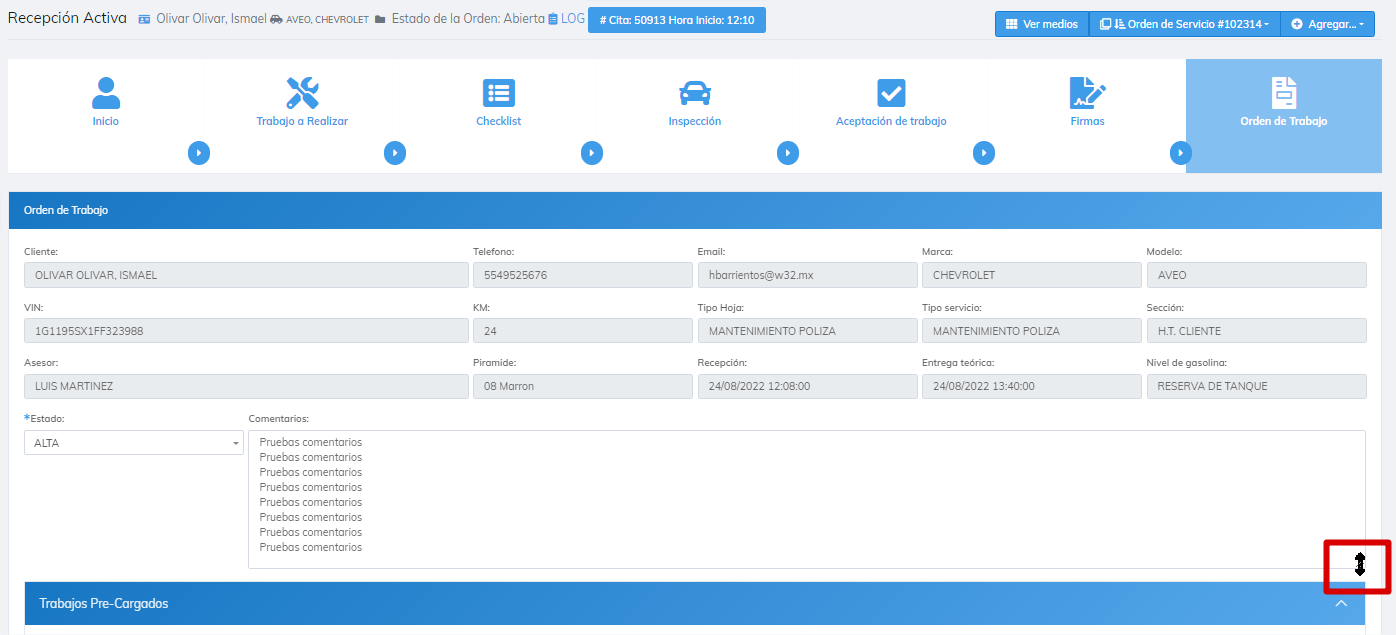Viewport: 1396px width, 635px height.
Task: Click the Sección field H.T. CLIENTE
Action: (1256, 330)
